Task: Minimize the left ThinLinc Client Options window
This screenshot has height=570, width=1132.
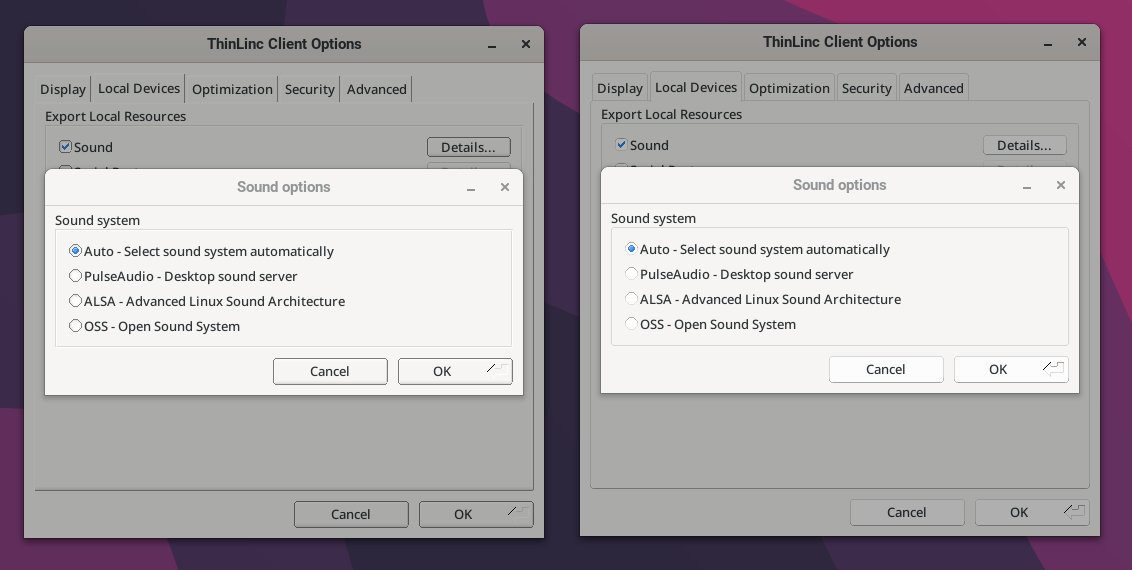Action: coord(492,45)
